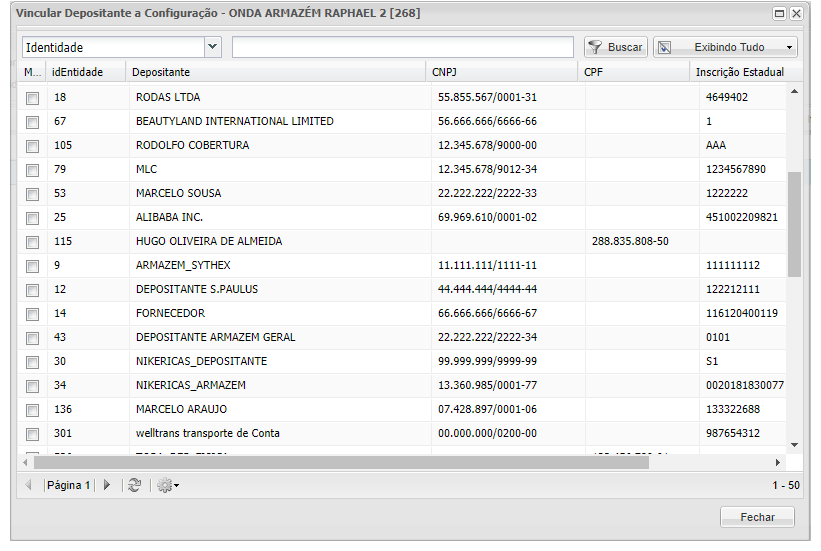821x551 pixels.
Task: Select welltrans transporte de Conta checkbox
Action: pyautogui.click(x=32, y=434)
